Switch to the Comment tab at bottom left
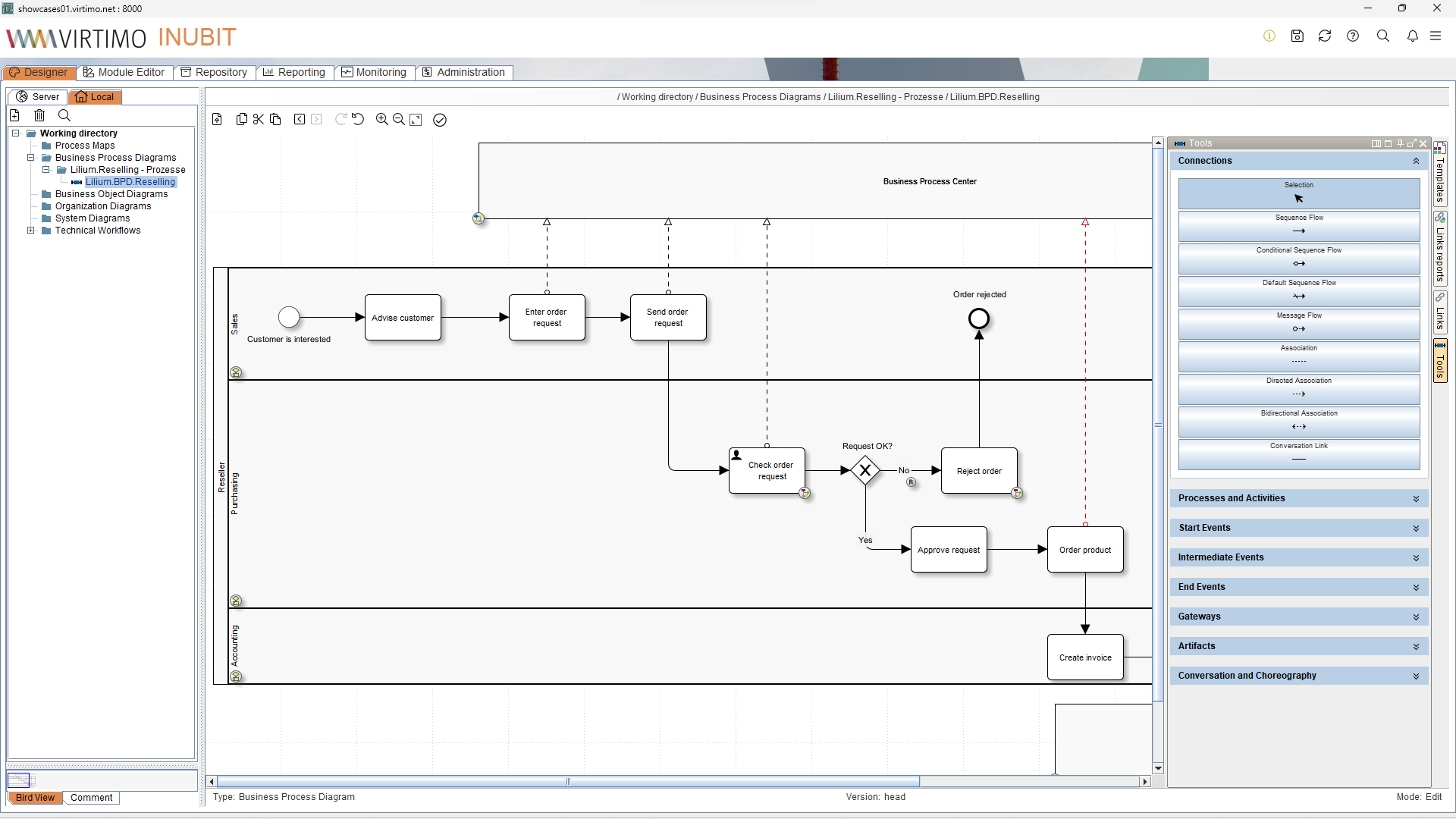This screenshot has height=819, width=1456. tap(91, 797)
